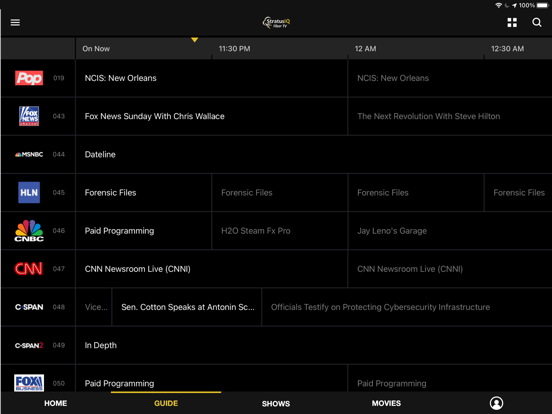
Task: Switch to grid view icon
Action: coord(512,23)
